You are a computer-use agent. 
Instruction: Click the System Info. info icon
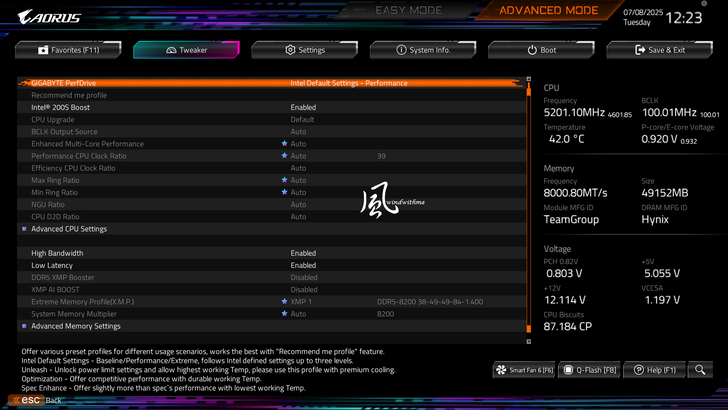(x=401, y=50)
